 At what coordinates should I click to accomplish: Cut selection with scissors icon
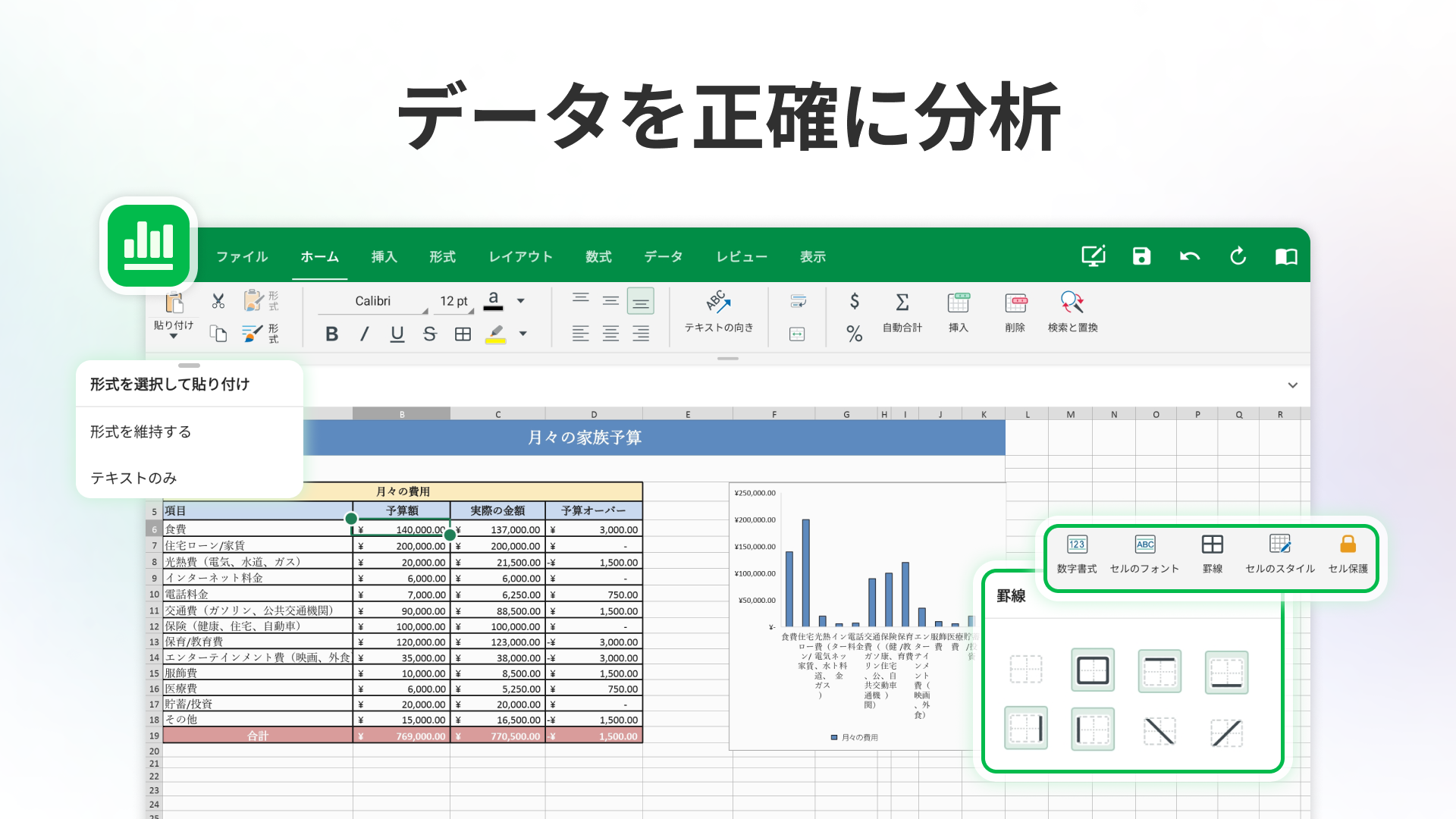coord(218,301)
